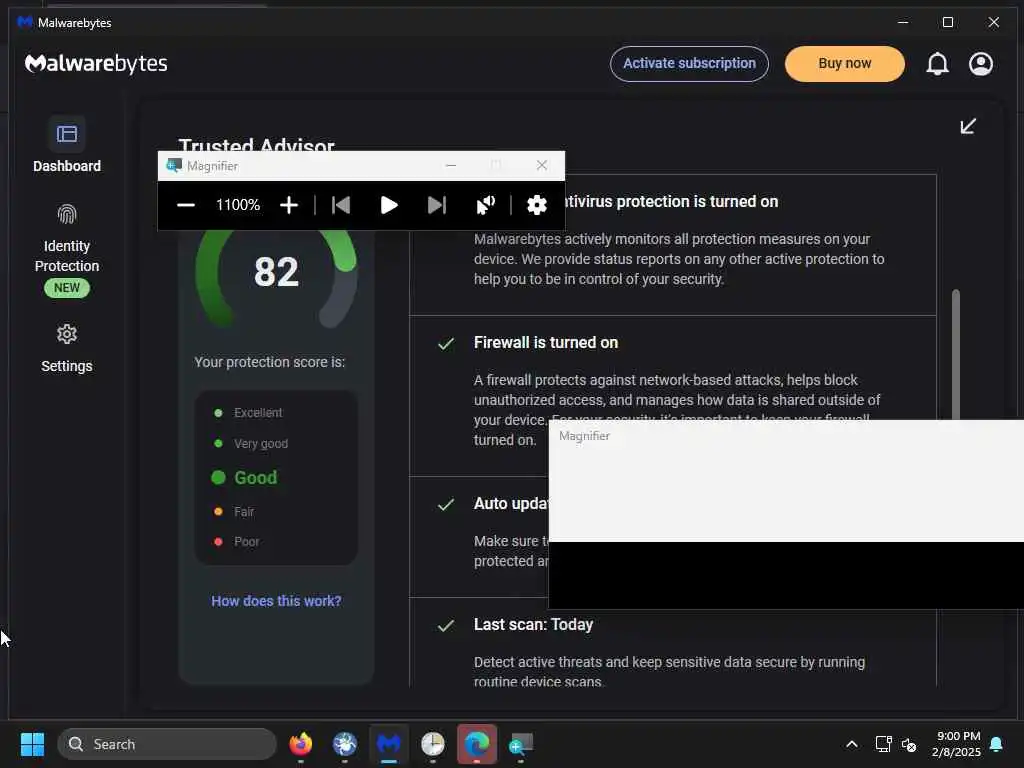Show hidden system tray icons
Screen dimensions: 1024x768
point(852,744)
